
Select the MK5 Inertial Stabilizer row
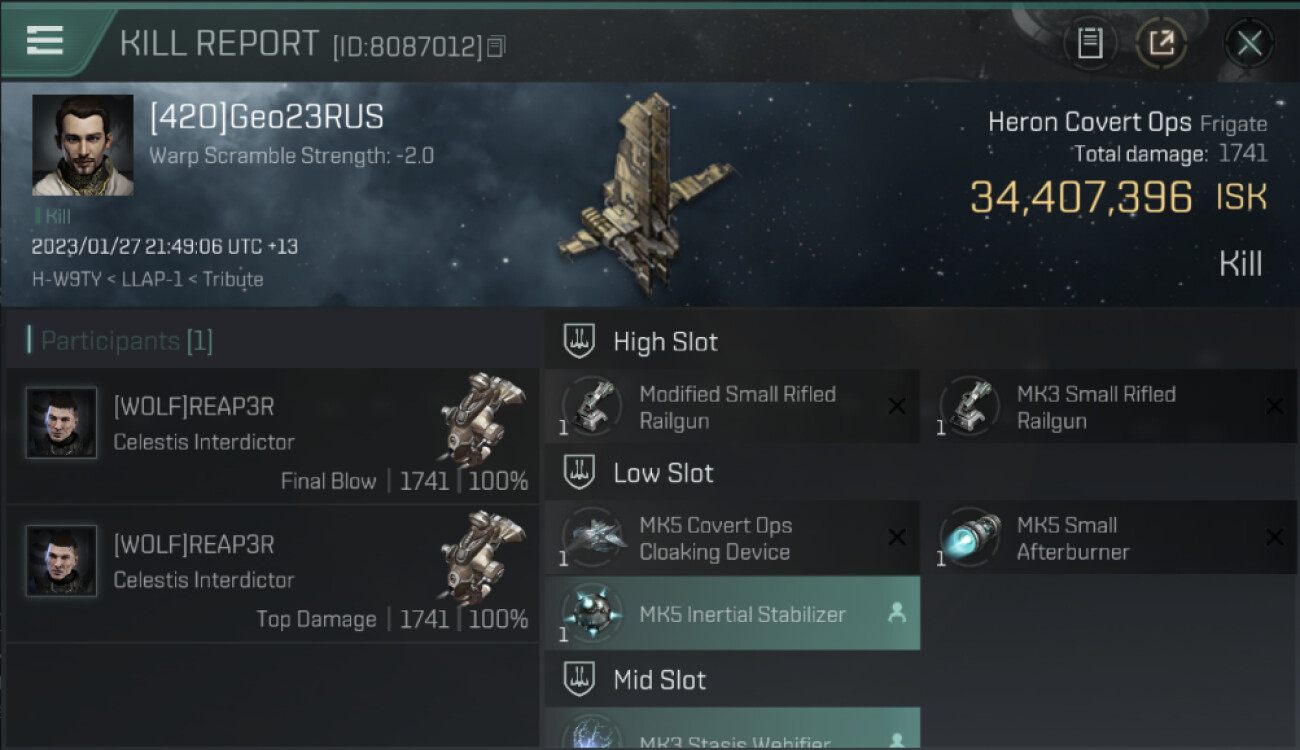(x=732, y=613)
